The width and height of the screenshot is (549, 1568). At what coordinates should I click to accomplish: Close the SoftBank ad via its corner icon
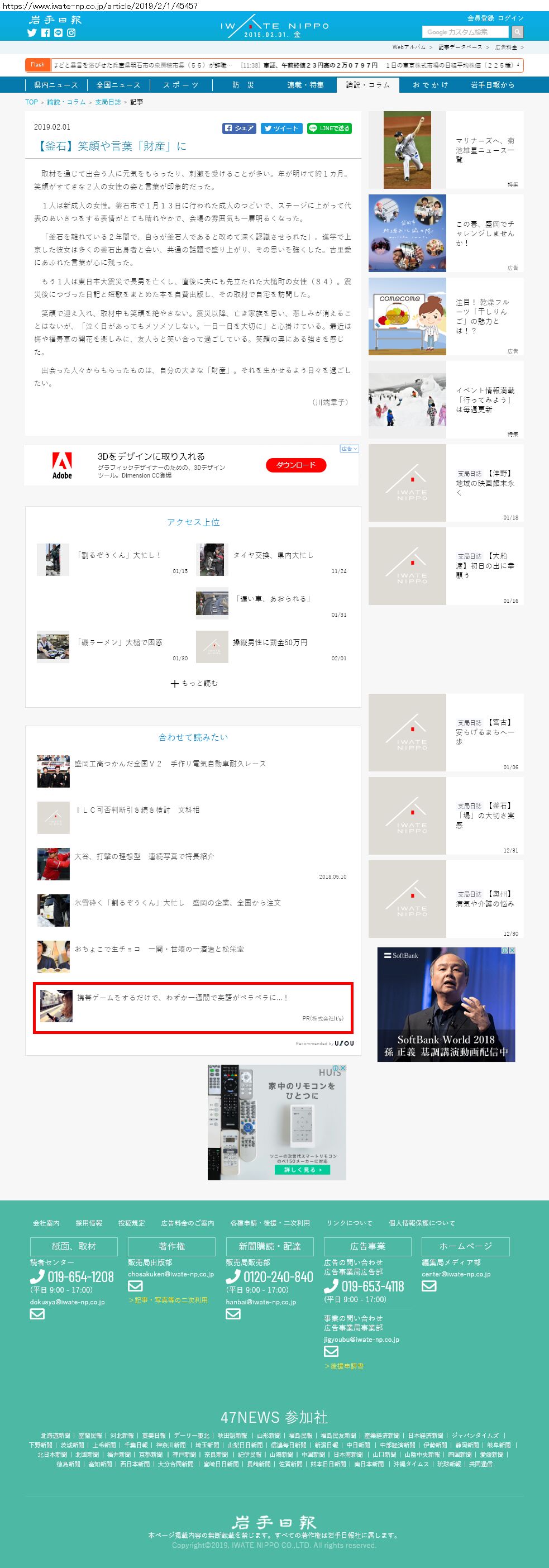pyautogui.click(x=512, y=950)
